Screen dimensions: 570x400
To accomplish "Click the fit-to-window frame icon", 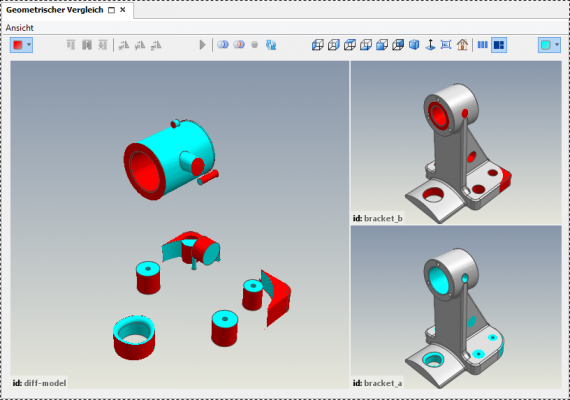I will tap(446, 45).
